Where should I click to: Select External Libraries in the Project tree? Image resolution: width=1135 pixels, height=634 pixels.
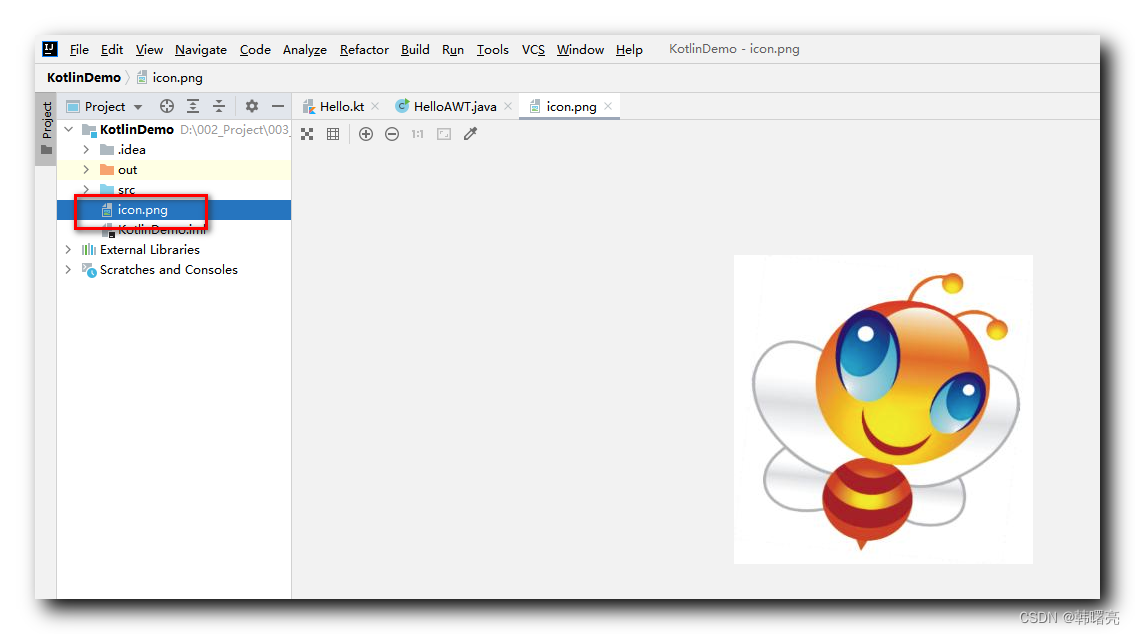(x=150, y=249)
